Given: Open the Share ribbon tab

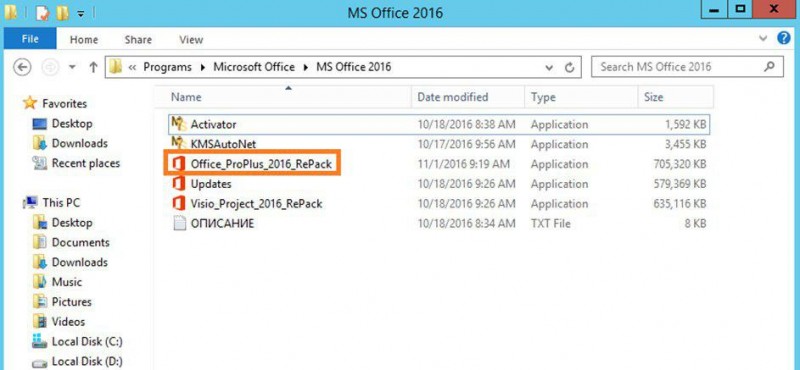Looking at the screenshot, I should point(138,39).
